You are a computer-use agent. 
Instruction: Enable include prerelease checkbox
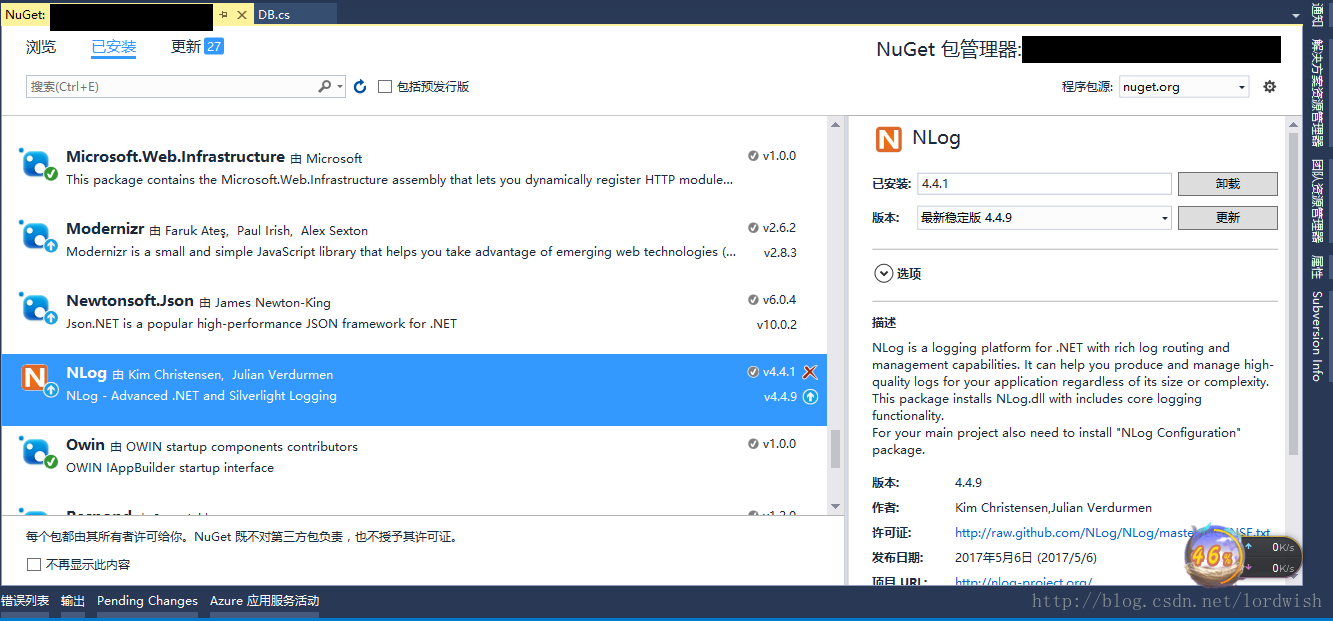[x=385, y=87]
